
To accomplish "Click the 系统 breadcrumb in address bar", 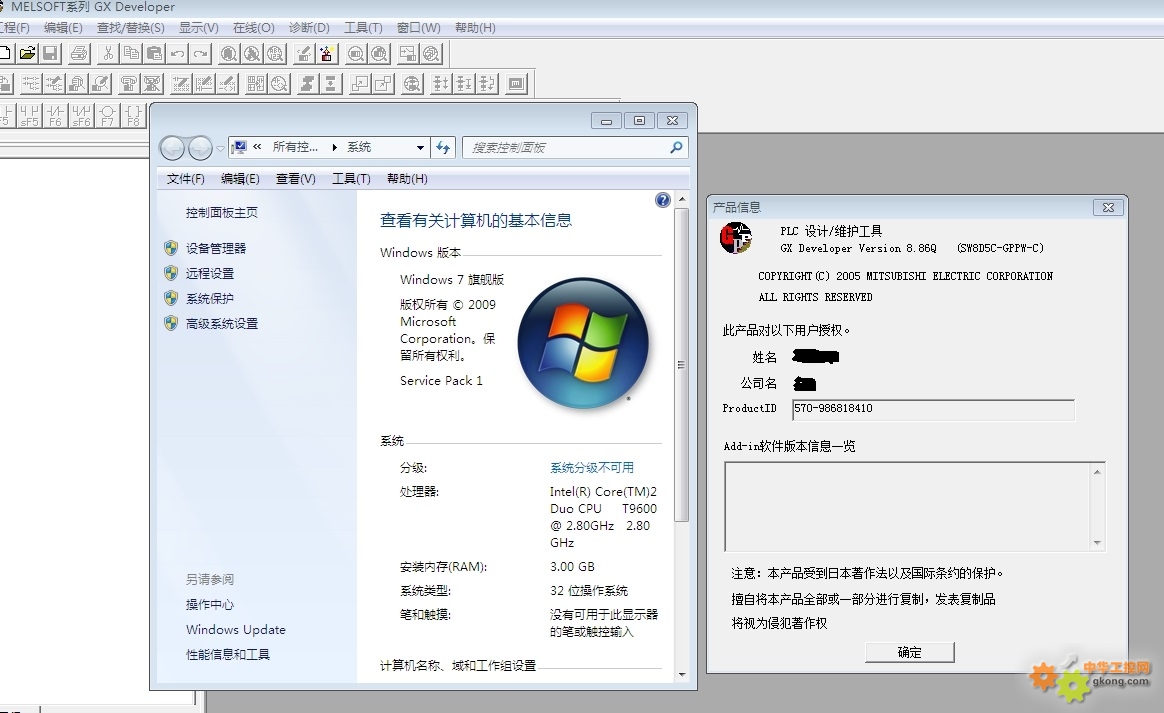I will point(359,147).
